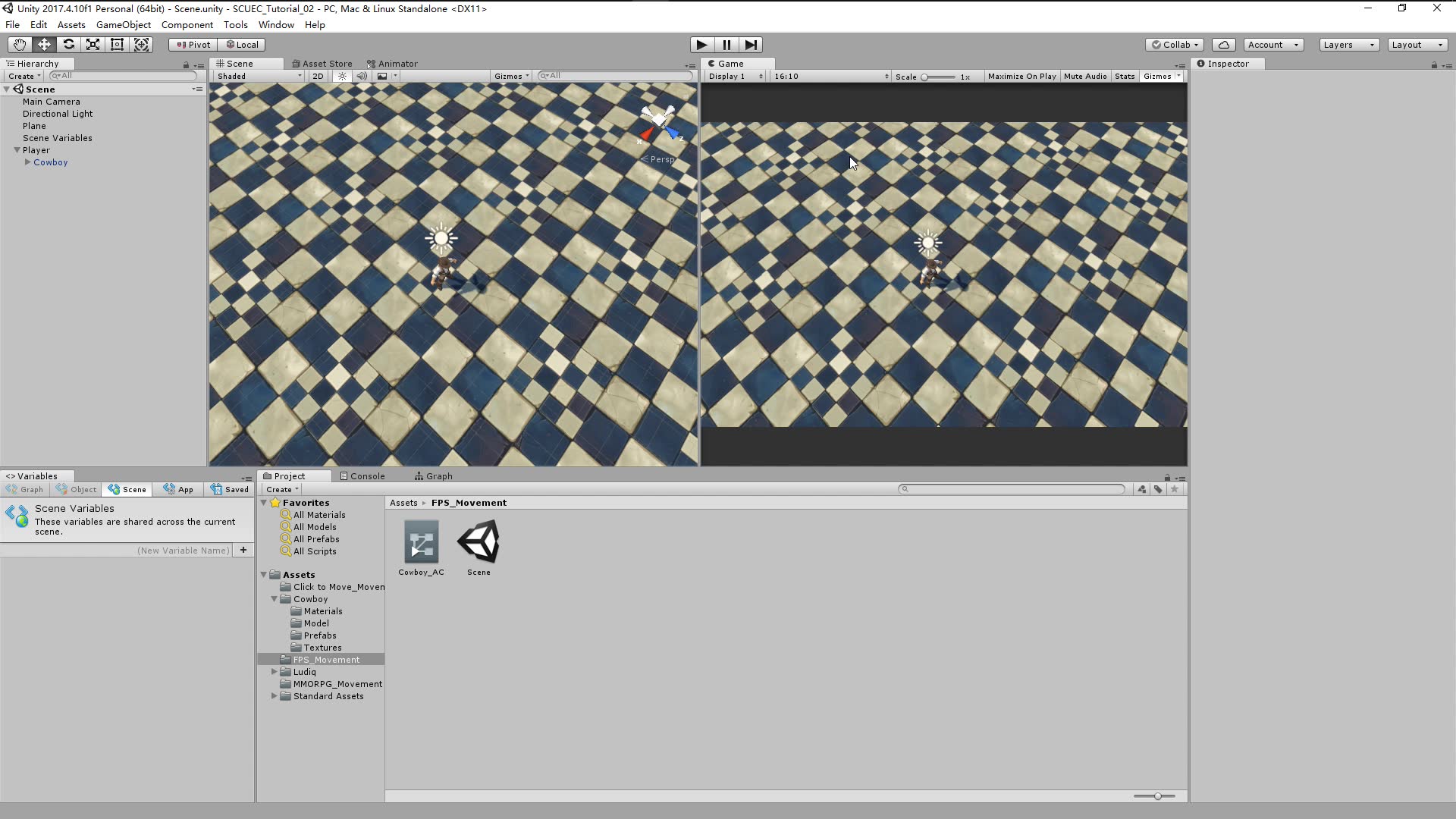The image size is (1456, 819).
Task: Toggle 2D mode in Scene view
Action: tap(318, 76)
